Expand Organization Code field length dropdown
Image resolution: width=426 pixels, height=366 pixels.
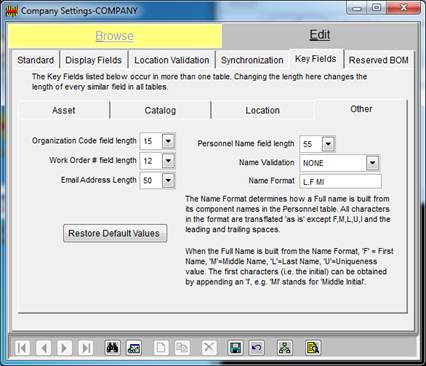point(168,141)
